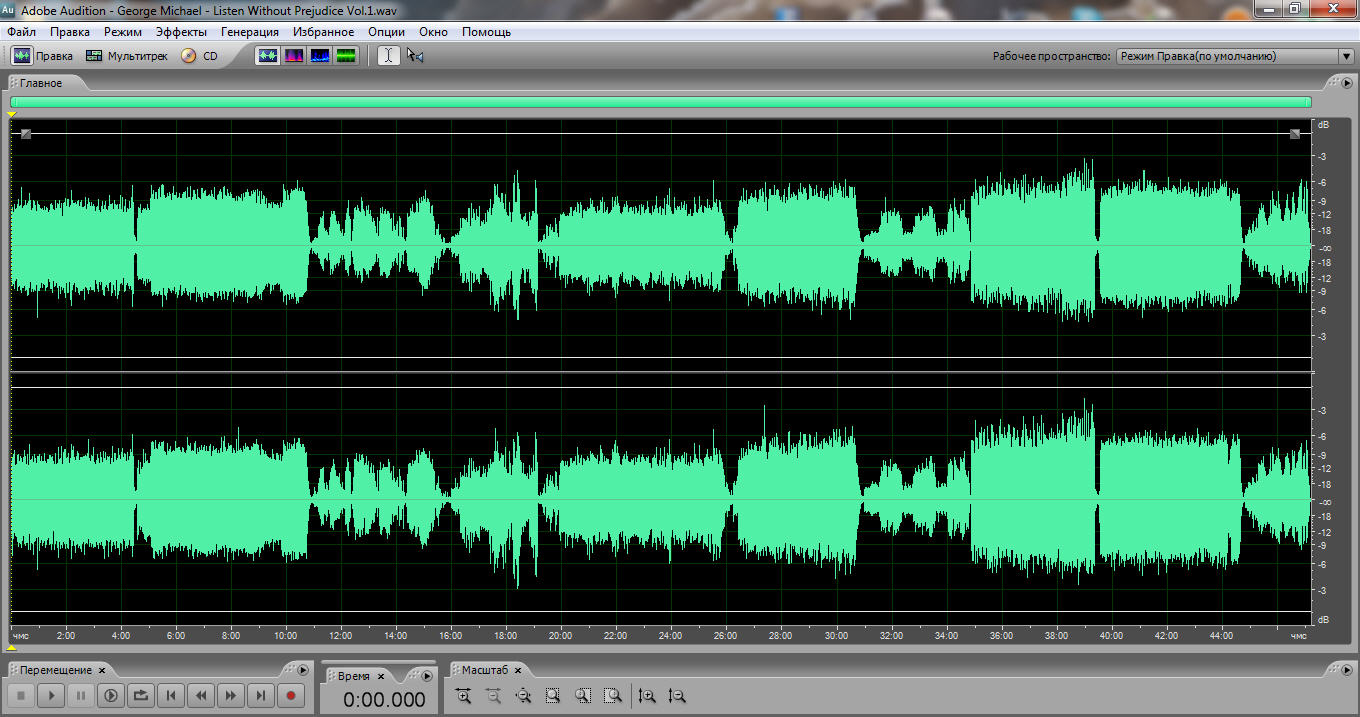Select waveform display mode icon
The width and height of the screenshot is (1360, 717).
point(268,56)
